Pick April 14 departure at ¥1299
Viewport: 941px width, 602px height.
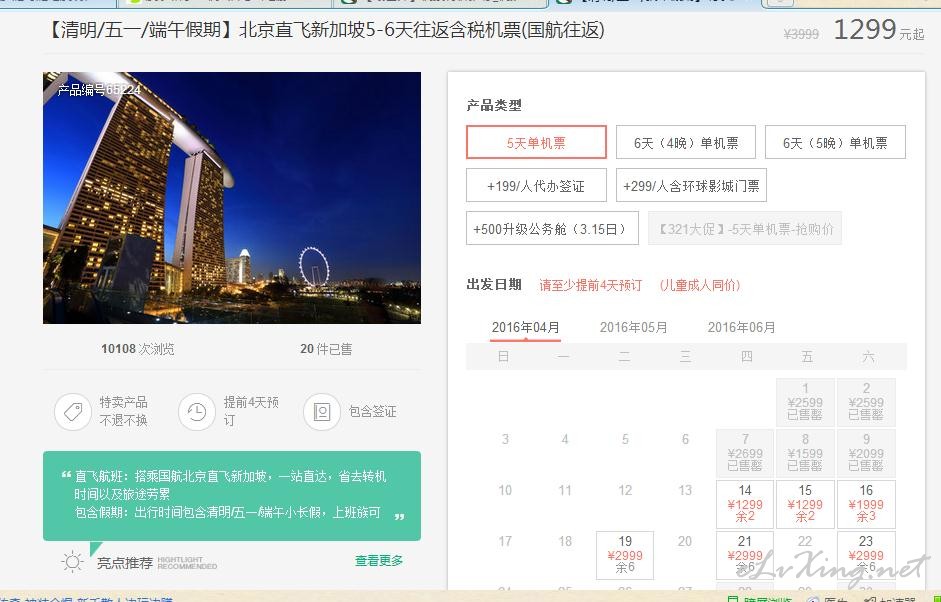[745, 504]
